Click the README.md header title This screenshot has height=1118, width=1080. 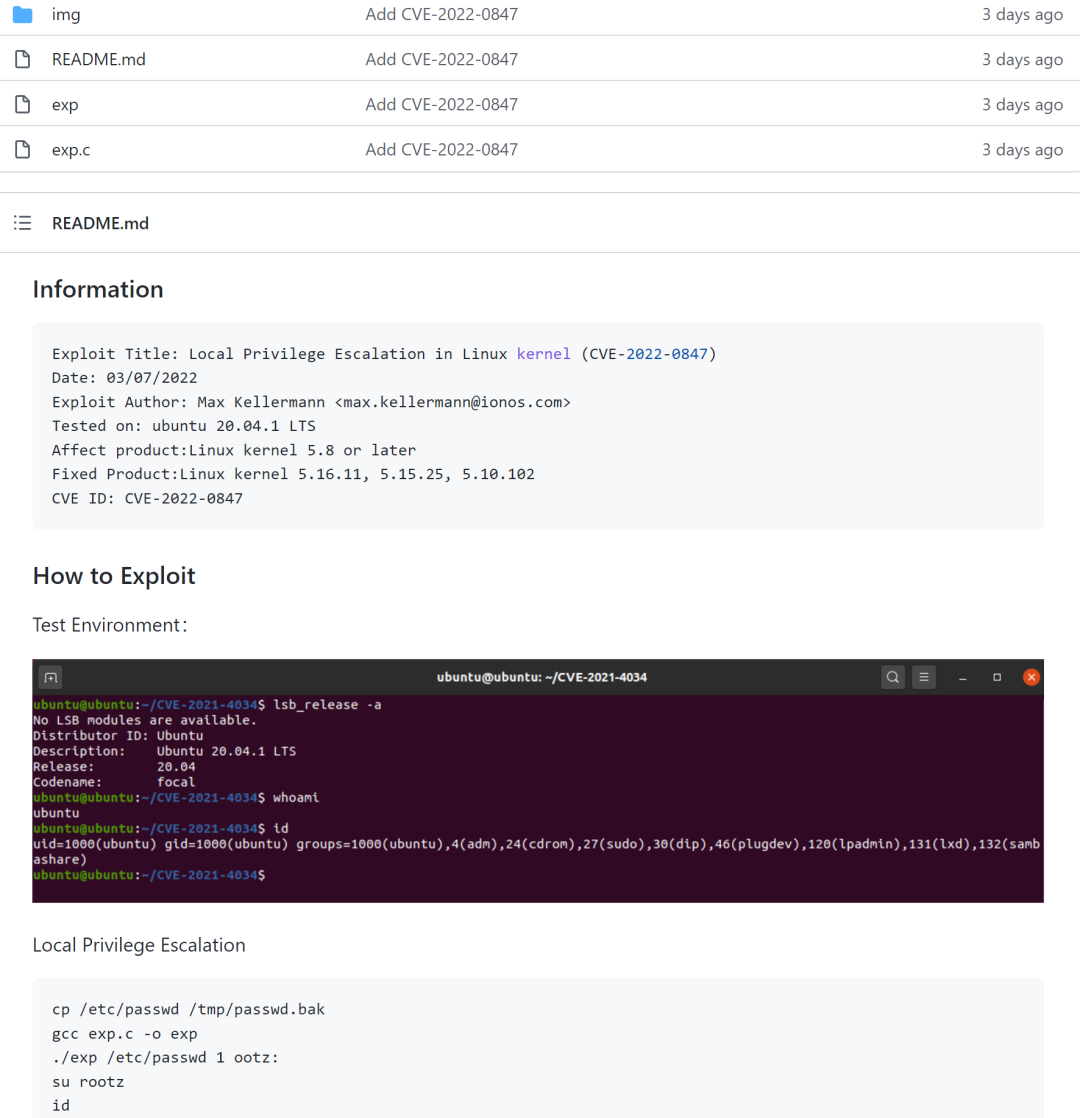(101, 223)
